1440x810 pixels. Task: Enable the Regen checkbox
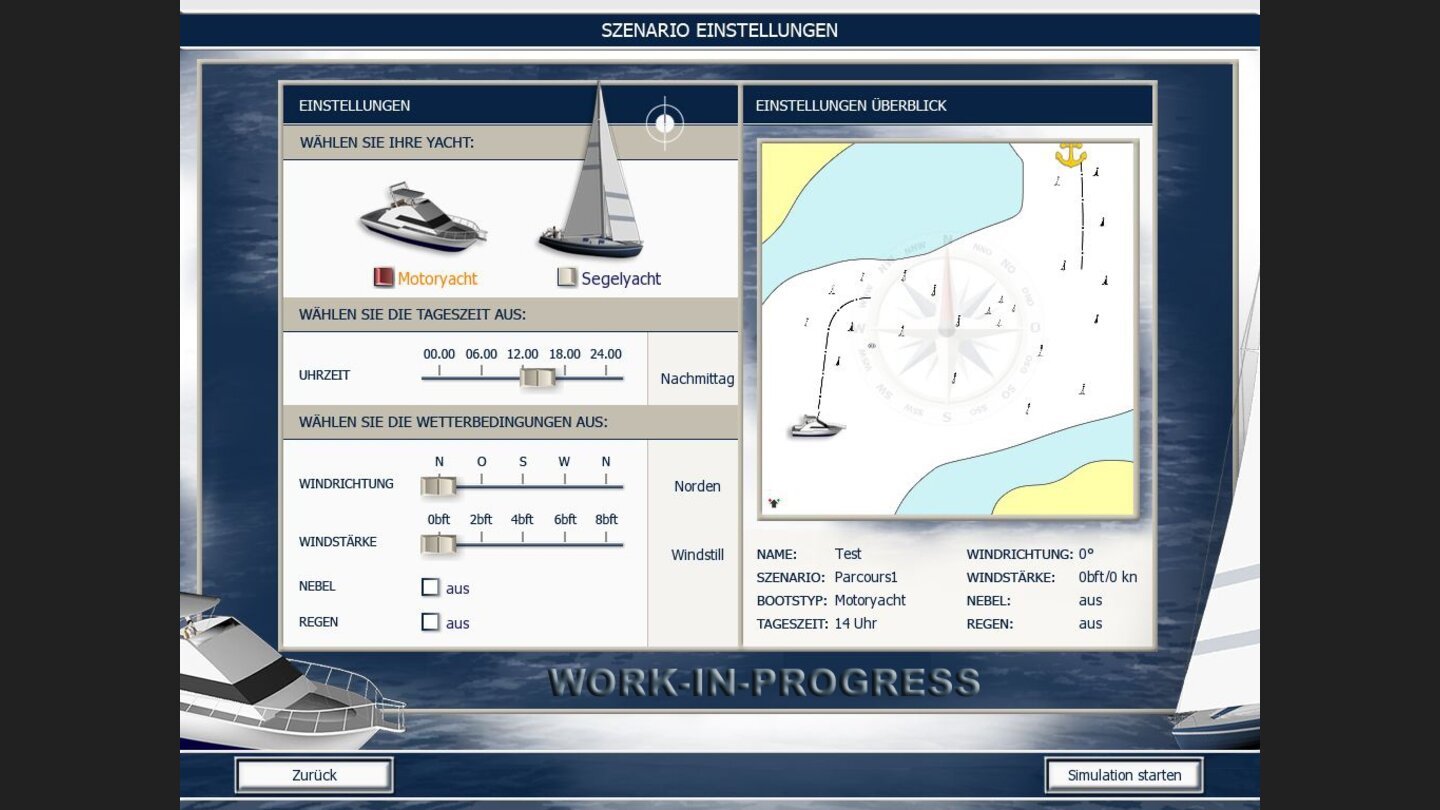coord(430,622)
